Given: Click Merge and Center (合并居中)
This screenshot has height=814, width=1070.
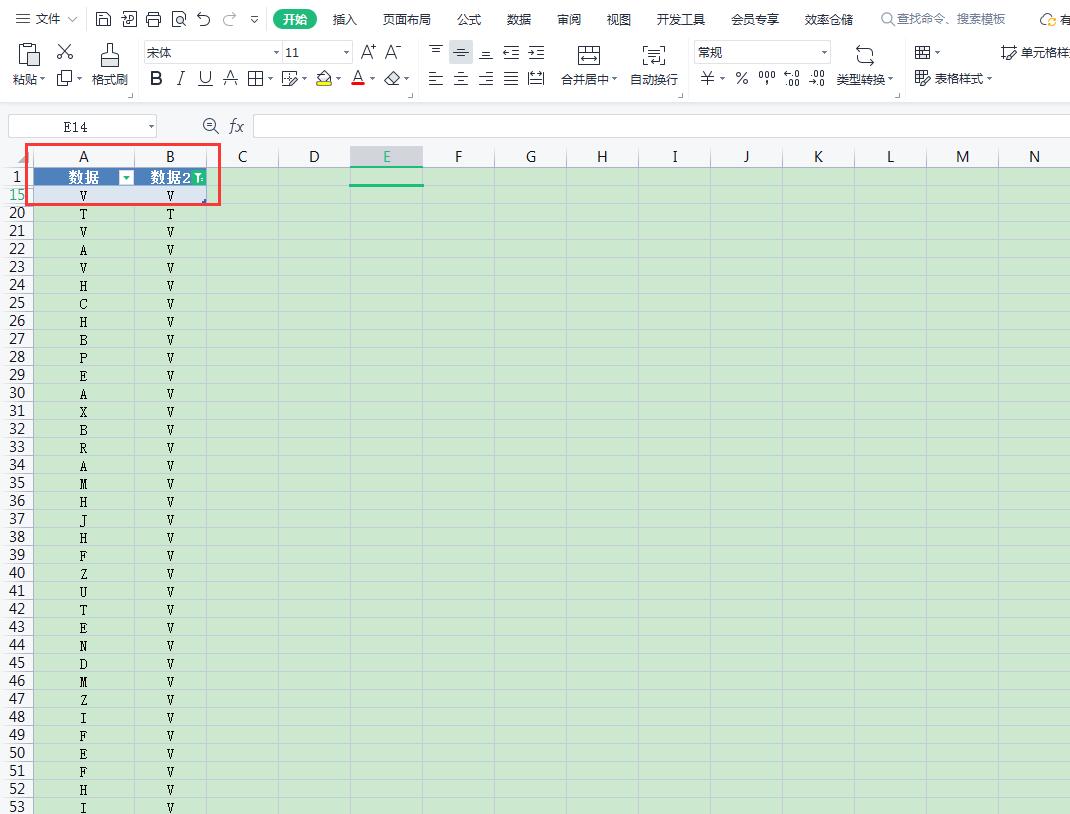Looking at the screenshot, I should [588, 65].
